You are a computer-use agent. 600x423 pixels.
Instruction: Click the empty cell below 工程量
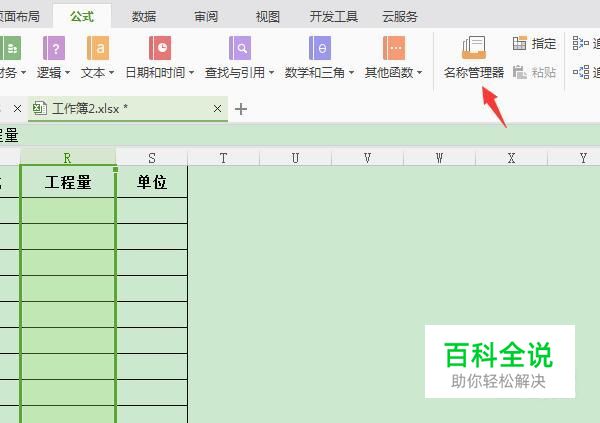click(68, 211)
